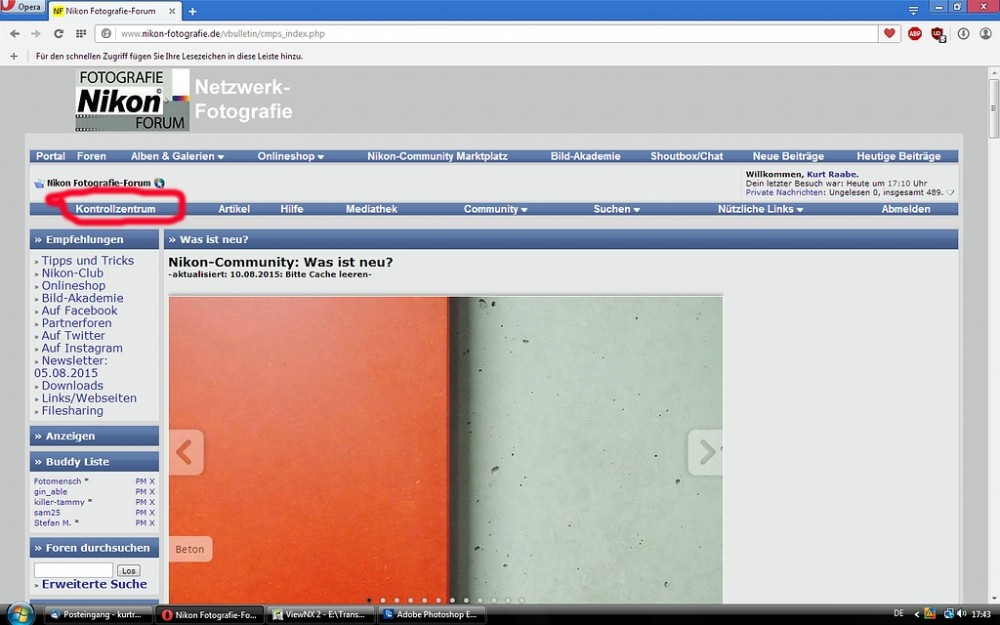Add a bookmark to the bookmarks bar
The width and height of the screenshot is (1000, 625).
[13, 56]
